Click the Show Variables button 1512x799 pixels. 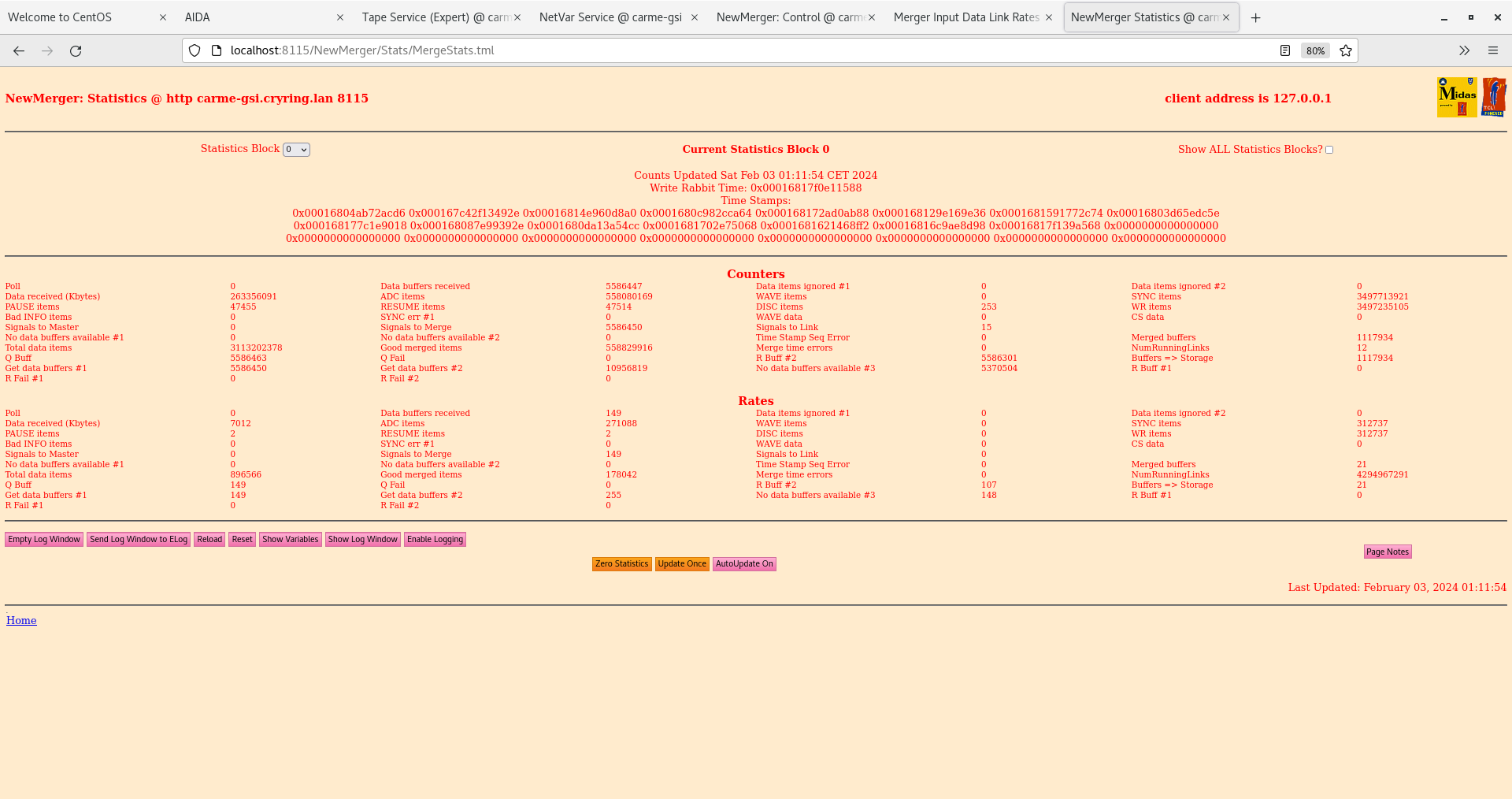click(x=291, y=540)
